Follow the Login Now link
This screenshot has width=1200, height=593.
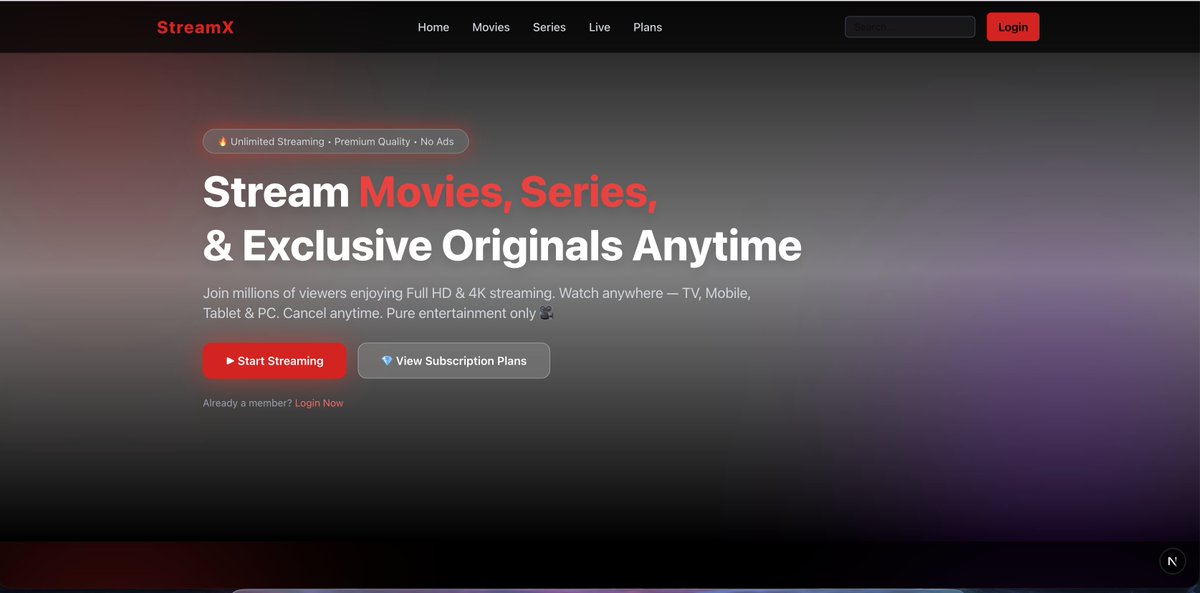319,403
